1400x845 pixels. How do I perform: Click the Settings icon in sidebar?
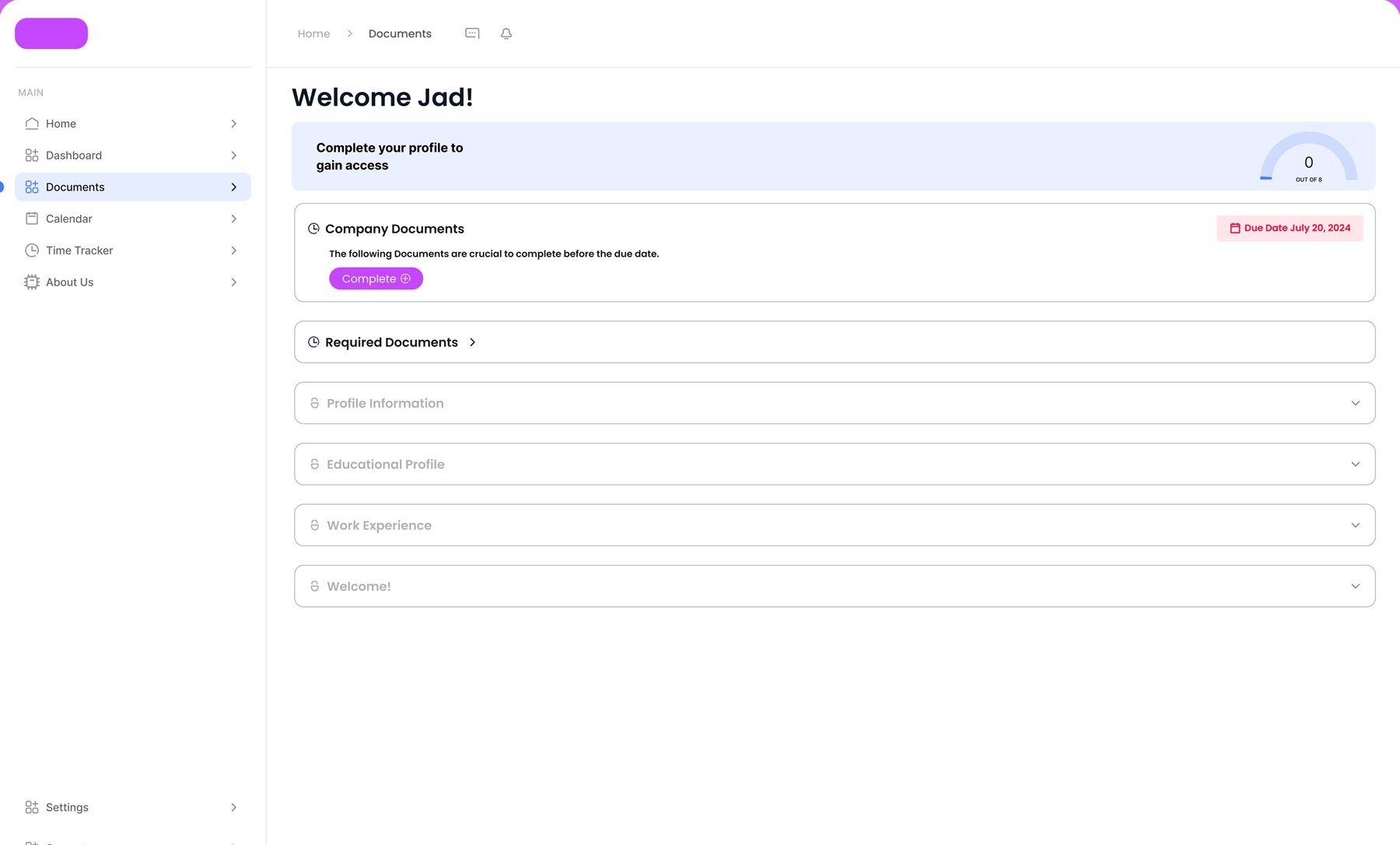tap(32, 808)
